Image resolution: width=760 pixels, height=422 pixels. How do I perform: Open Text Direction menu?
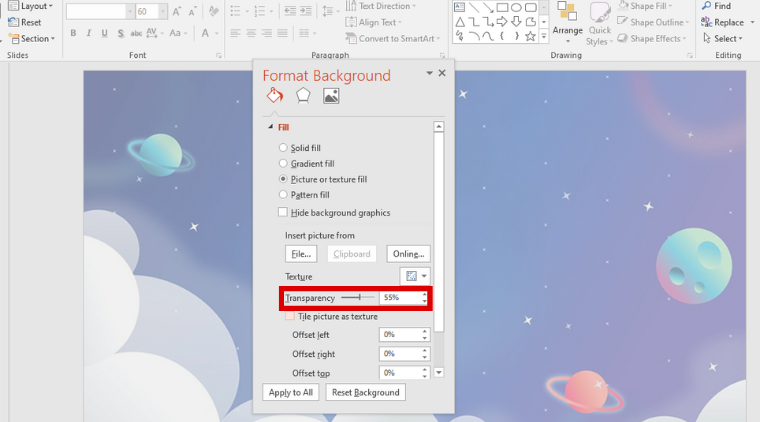click(x=380, y=6)
